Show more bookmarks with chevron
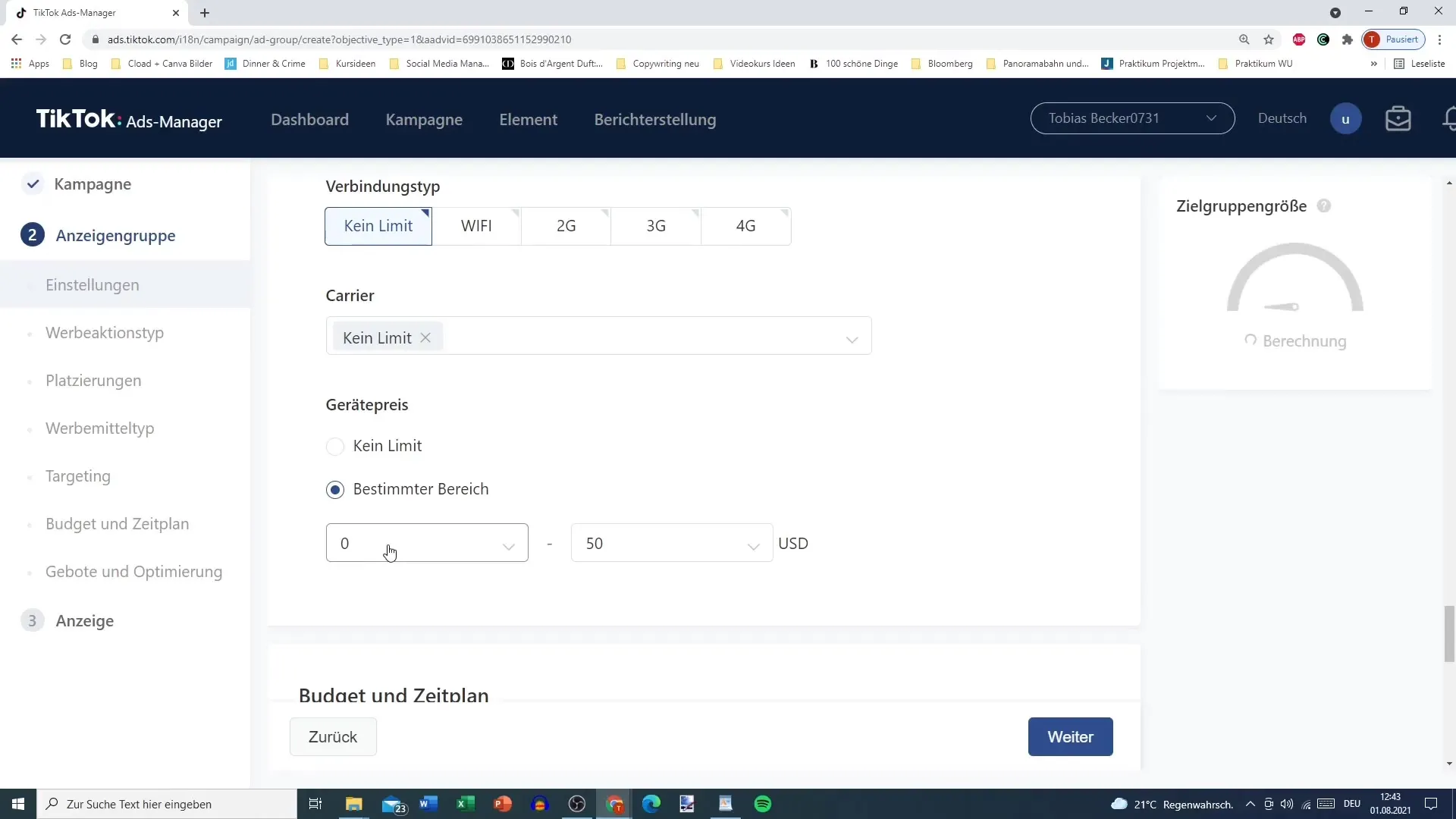This screenshot has width=1456, height=819. pos(1373,64)
